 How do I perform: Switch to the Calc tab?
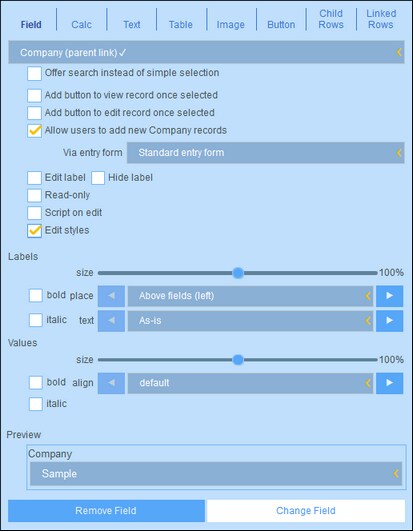click(x=82, y=25)
